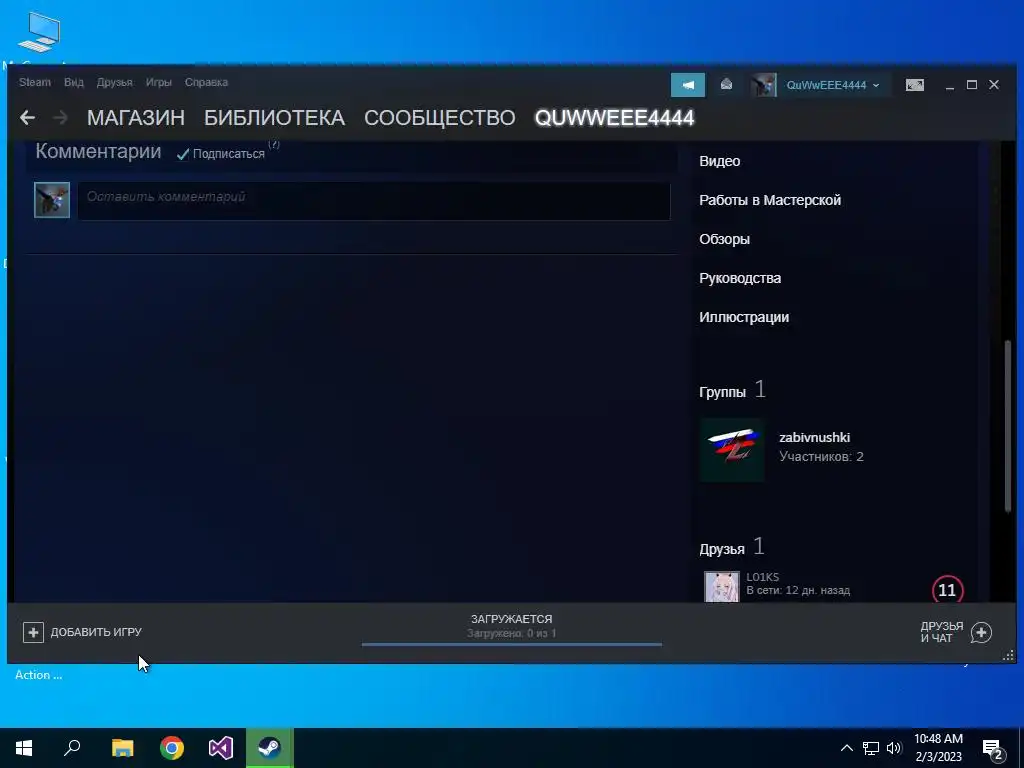Open the QUWWEEE4444 profile tab
Image resolution: width=1024 pixels, height=768 pixels.
(x=615, y=118)
